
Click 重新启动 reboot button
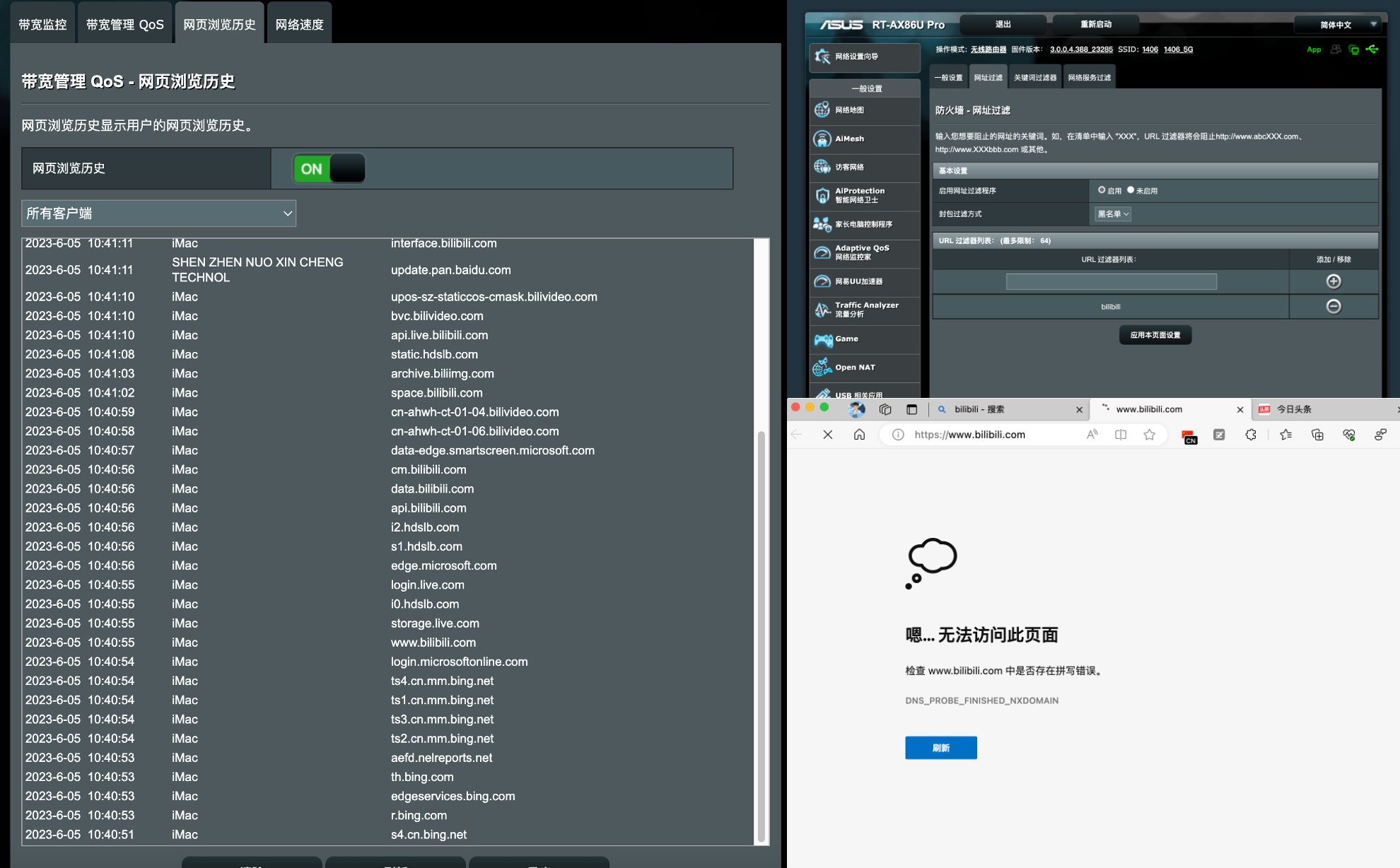(x=1096, y=25)
